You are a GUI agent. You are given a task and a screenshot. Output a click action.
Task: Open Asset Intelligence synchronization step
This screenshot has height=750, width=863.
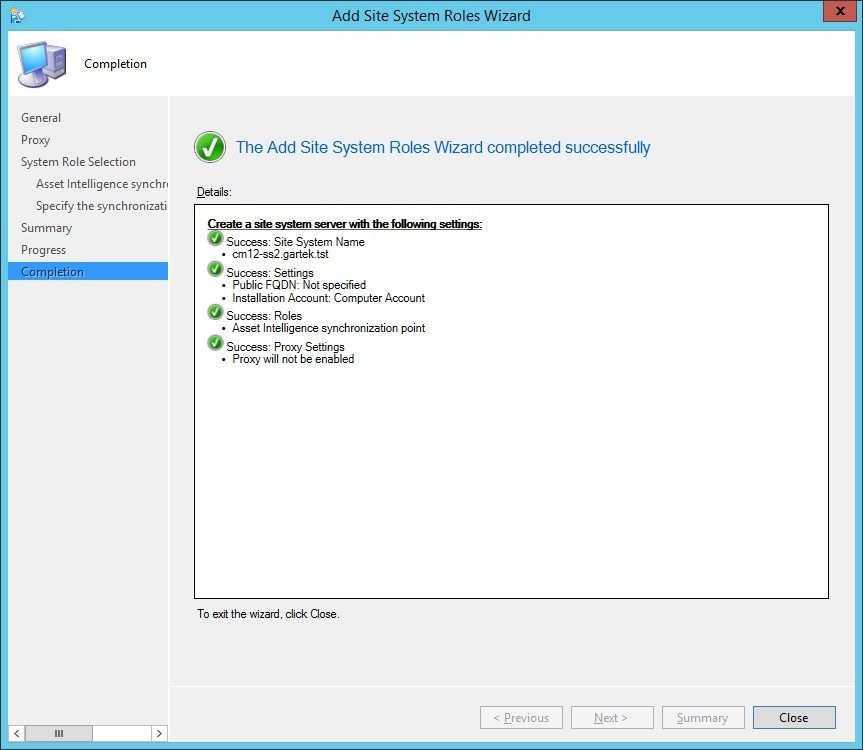point(102,184)
